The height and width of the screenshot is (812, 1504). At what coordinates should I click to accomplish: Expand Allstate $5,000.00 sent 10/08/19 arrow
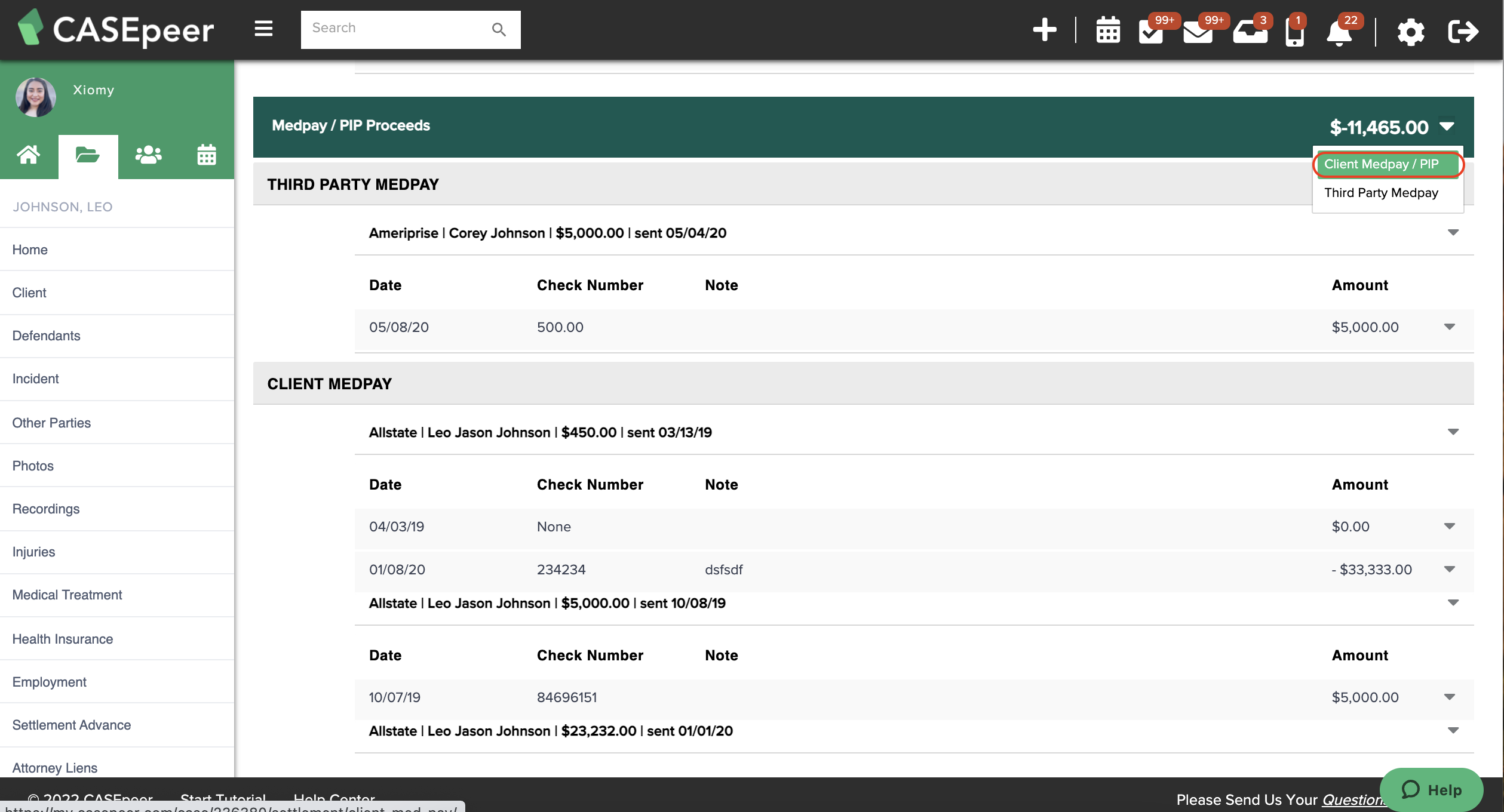point(1453,602)
